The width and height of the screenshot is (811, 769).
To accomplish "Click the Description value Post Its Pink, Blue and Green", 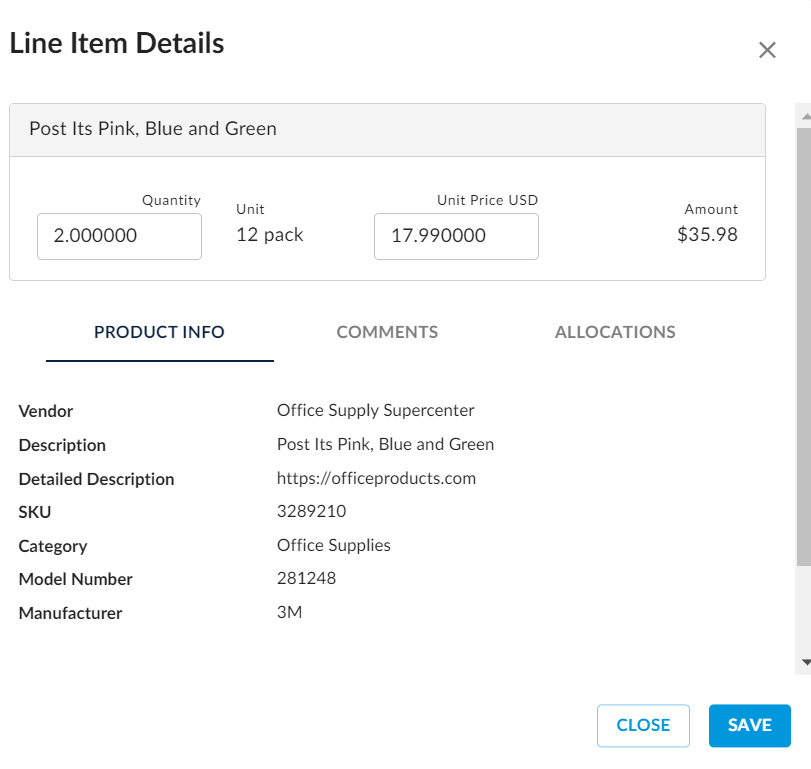I will pyautogui.click(x=385, y=444).
